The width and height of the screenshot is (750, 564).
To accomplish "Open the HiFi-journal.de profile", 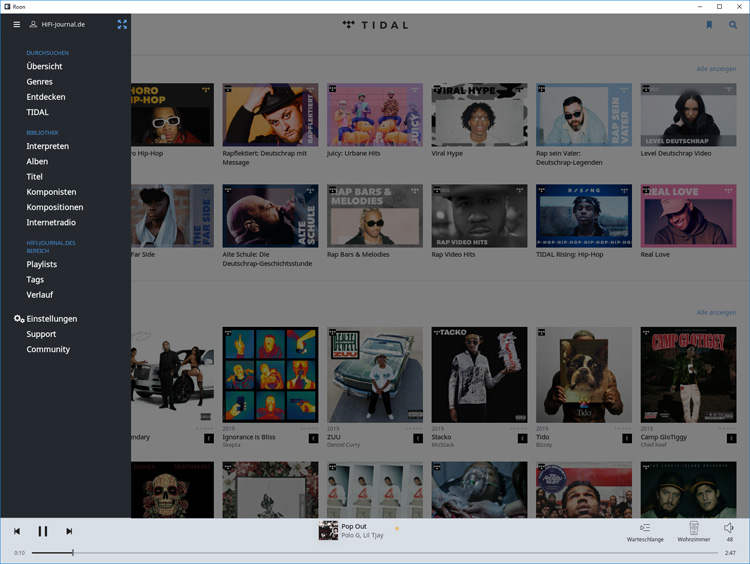I will click(x=57, y=24).
